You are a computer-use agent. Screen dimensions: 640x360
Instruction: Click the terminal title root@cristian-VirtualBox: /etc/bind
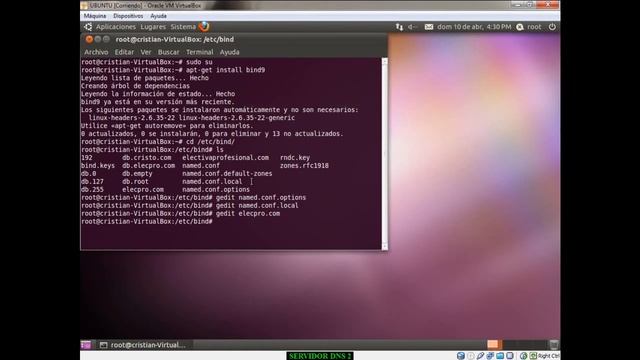tap(175, 40)
